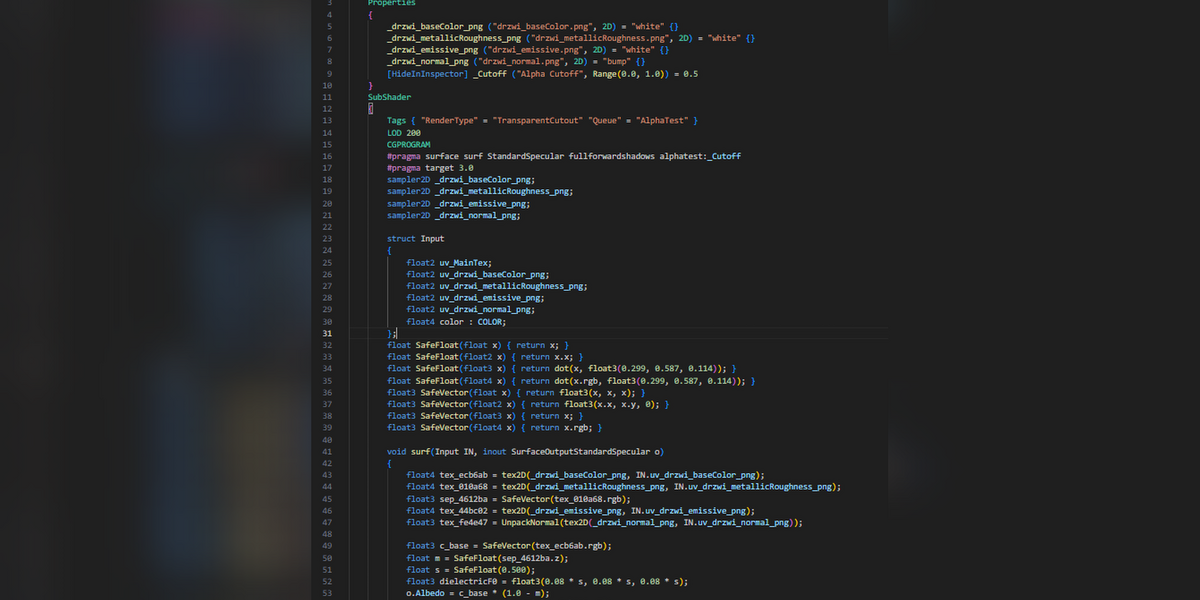The image size is (1200, 600).
Task: Click 'struct Input' declaration
Action: pos(416,239)
